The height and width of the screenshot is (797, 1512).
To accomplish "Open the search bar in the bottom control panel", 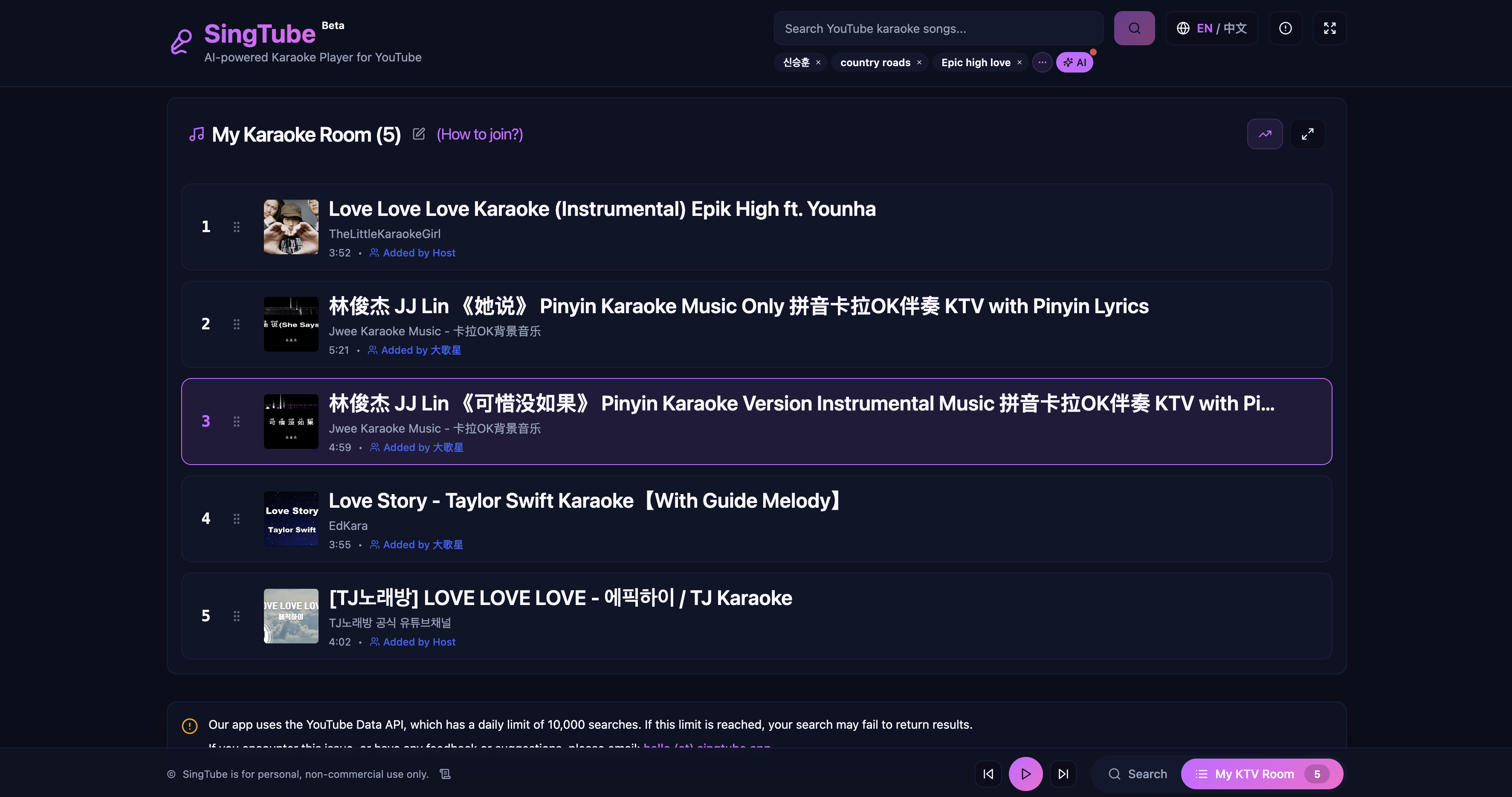I will (1137, 774).
